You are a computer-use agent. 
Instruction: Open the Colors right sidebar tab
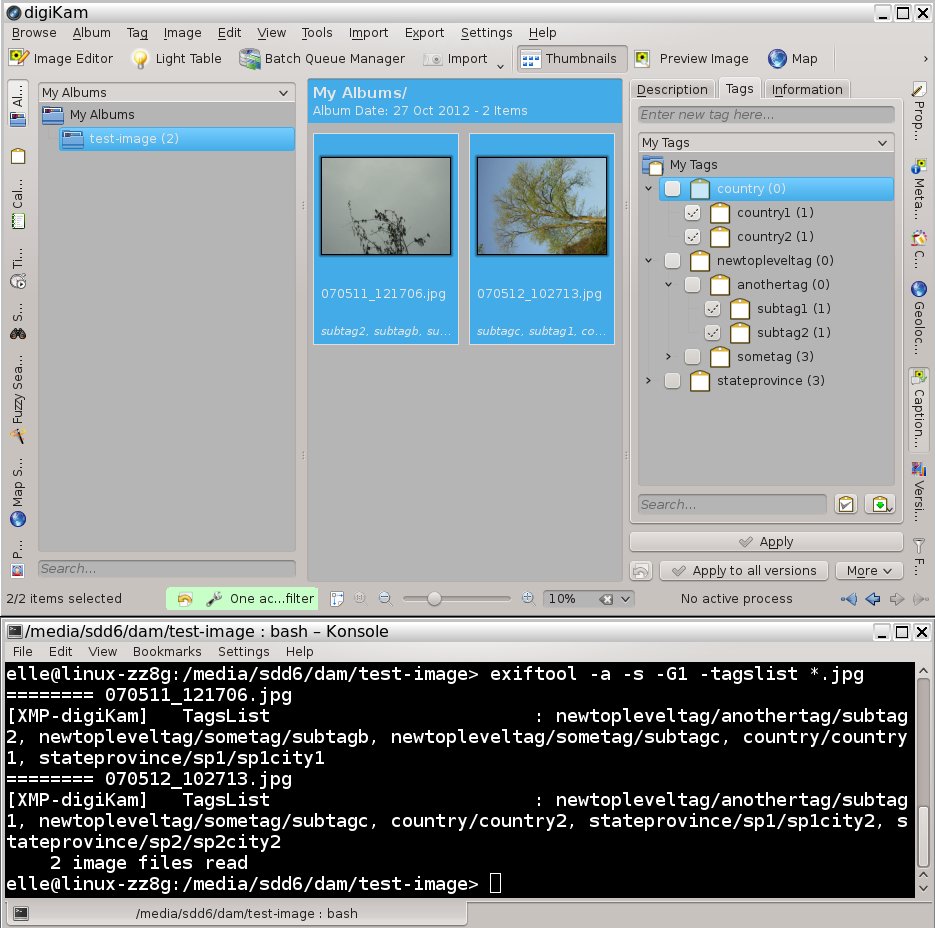[918, 249]
